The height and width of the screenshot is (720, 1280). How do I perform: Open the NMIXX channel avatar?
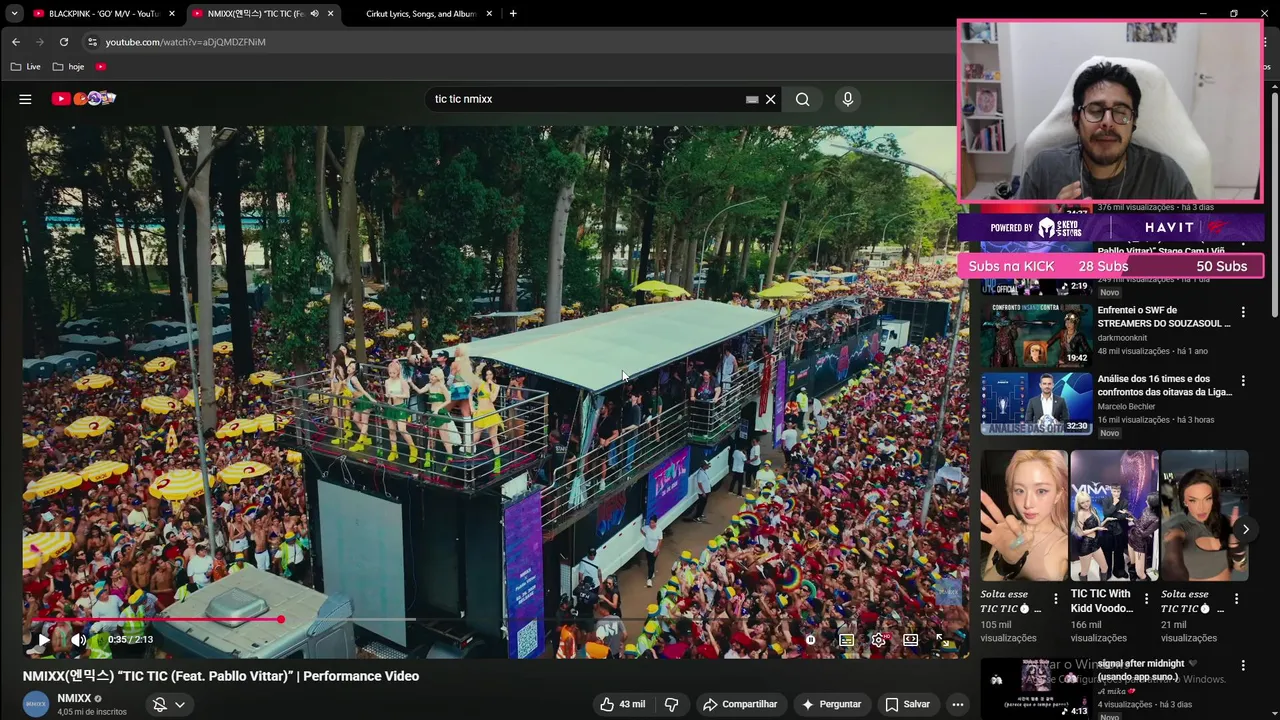[36, 704]
